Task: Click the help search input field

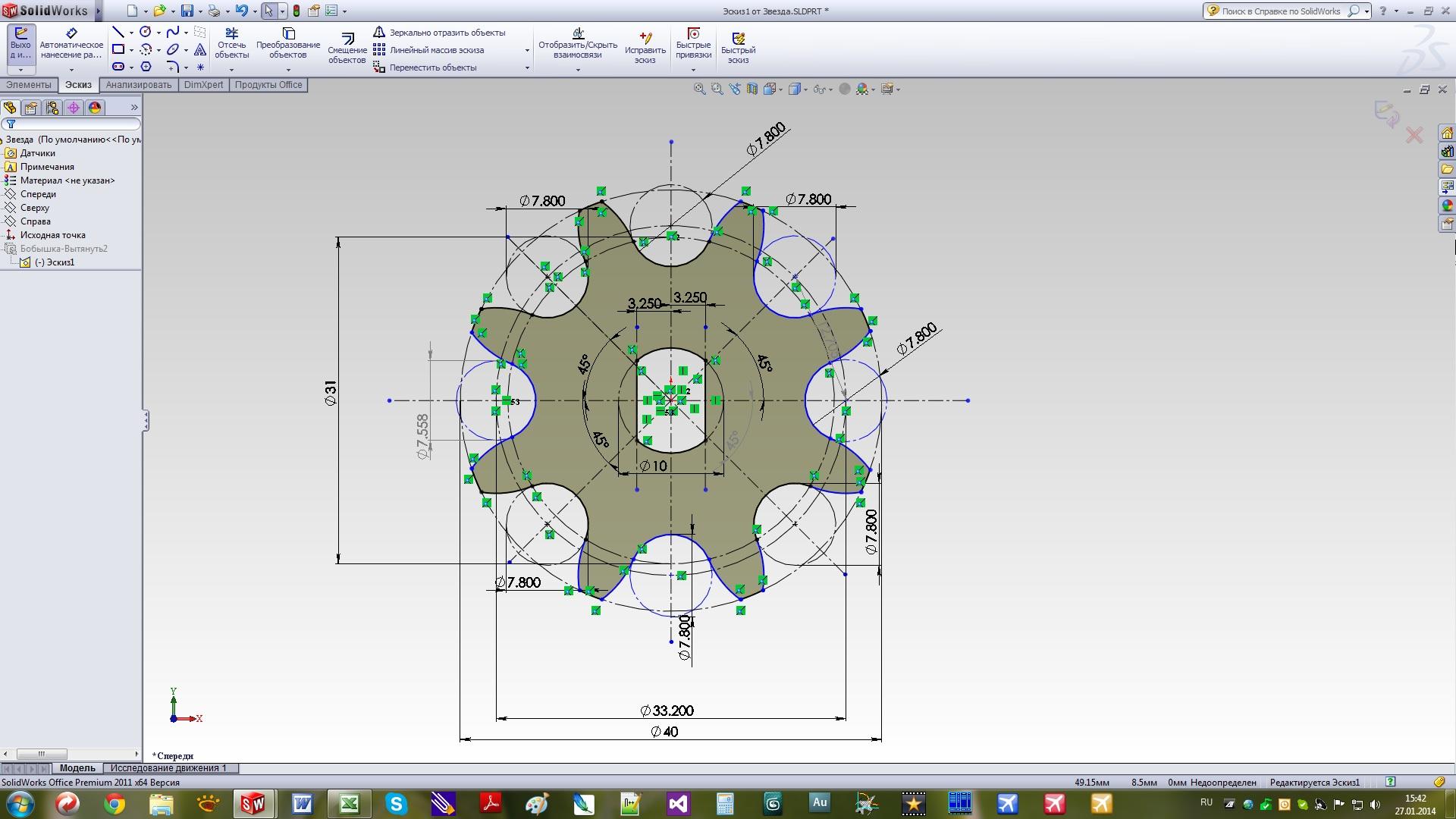Action: click(x=1281, y=11)
